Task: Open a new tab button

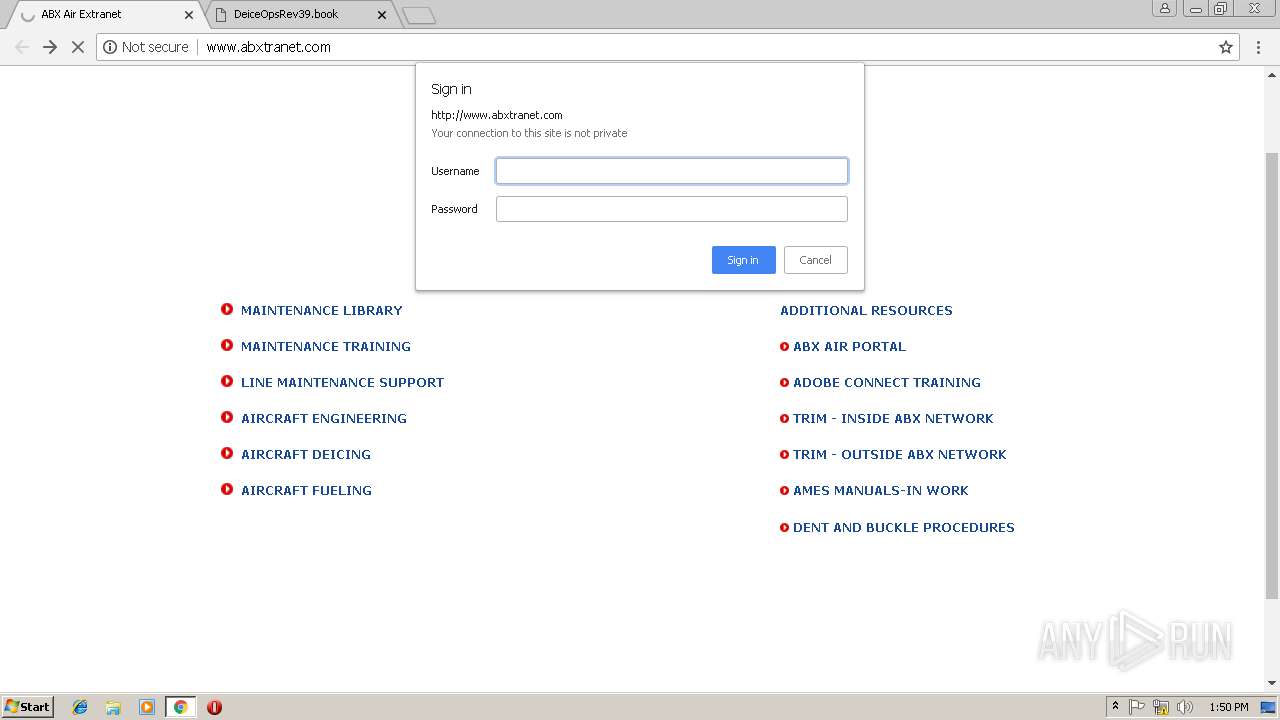Action: pyautogui.click(x=419, y=15)
